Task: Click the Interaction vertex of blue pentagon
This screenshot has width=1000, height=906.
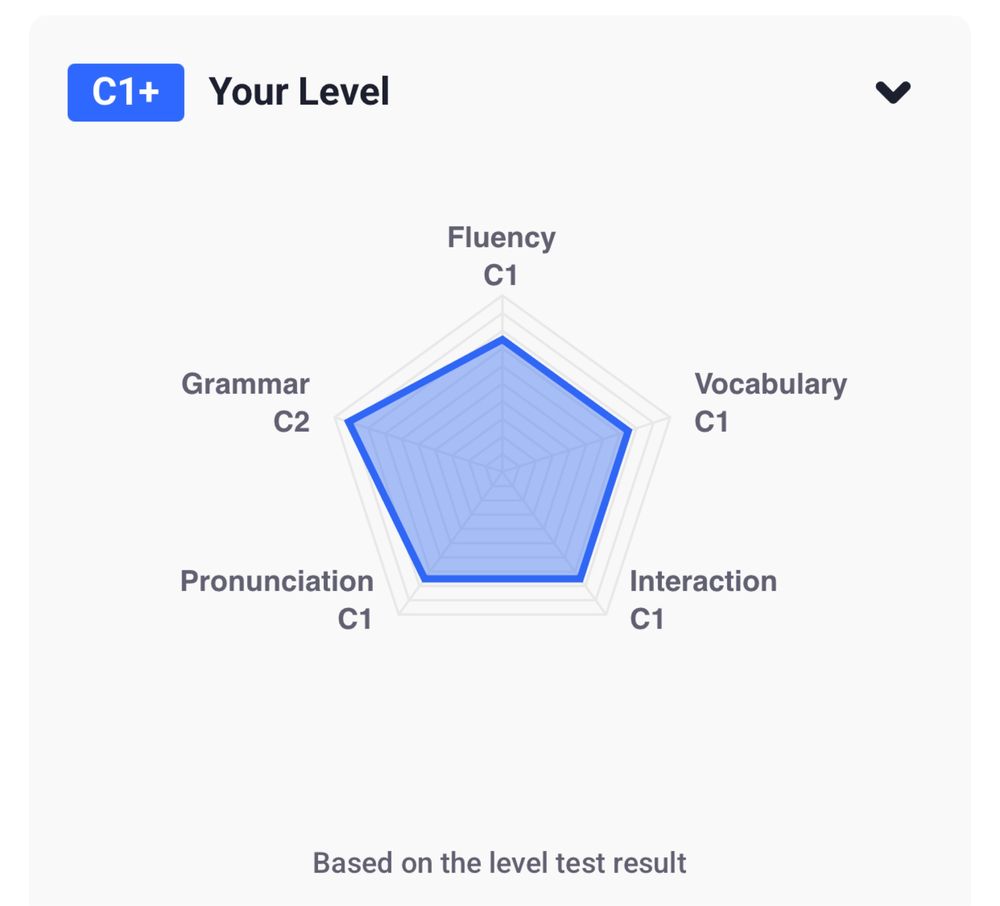Action: point(581,579)
